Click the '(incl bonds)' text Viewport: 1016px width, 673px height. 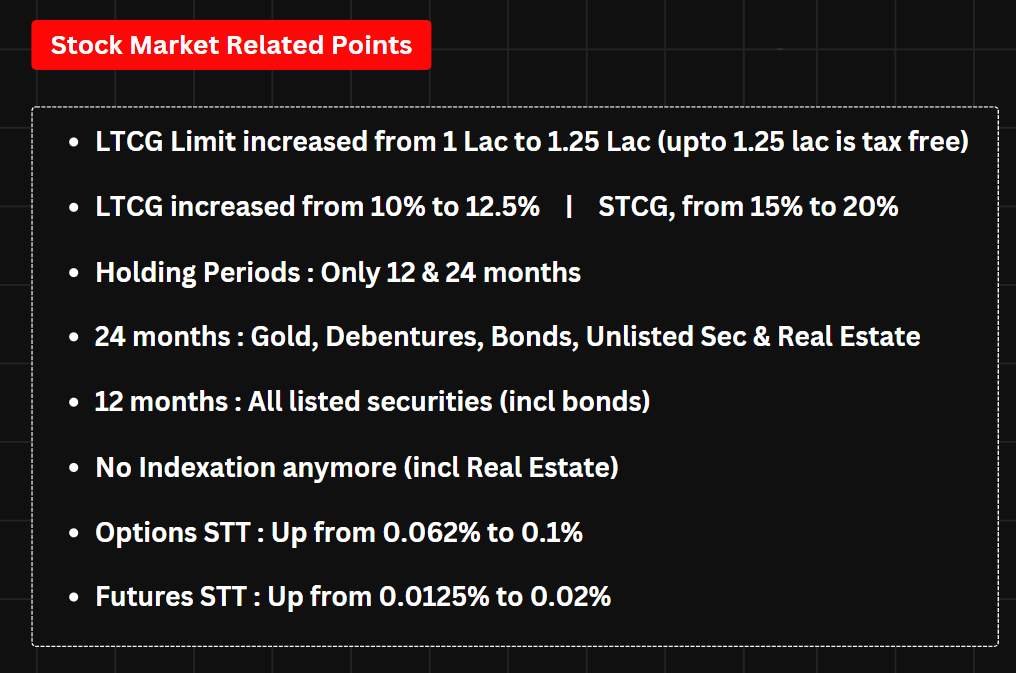pyautogui.click(x=575, y=402)
